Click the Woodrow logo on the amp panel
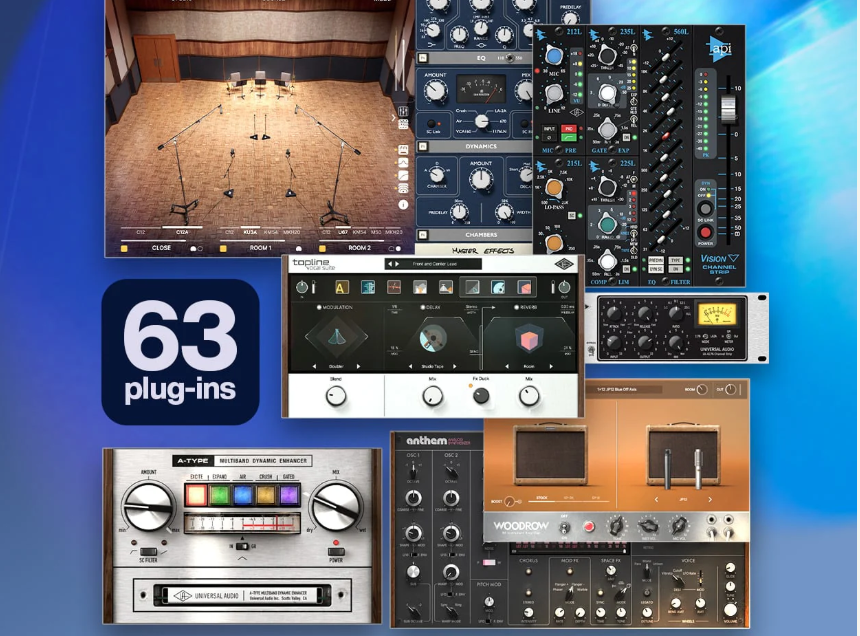Viewport: 860px width, 636px height. coord(520,526)
